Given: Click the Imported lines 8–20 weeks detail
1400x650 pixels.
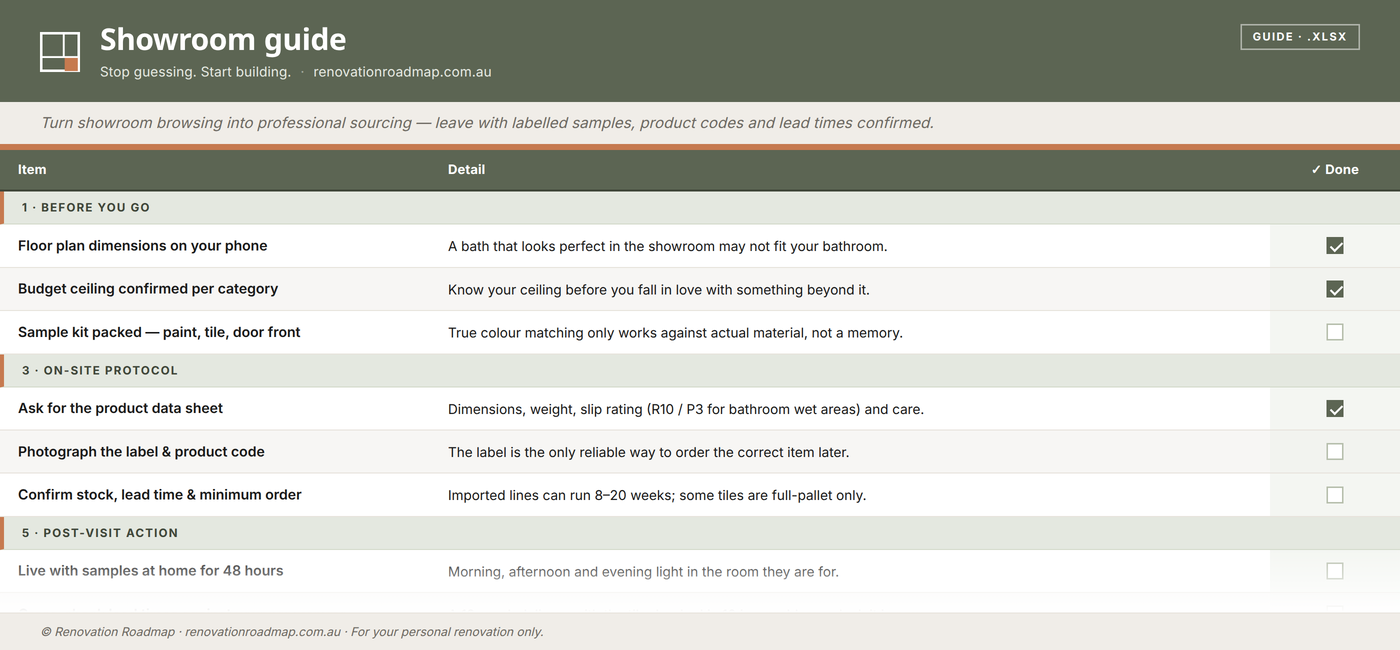Looking at the screenshot, I should [x=657, y=495].
